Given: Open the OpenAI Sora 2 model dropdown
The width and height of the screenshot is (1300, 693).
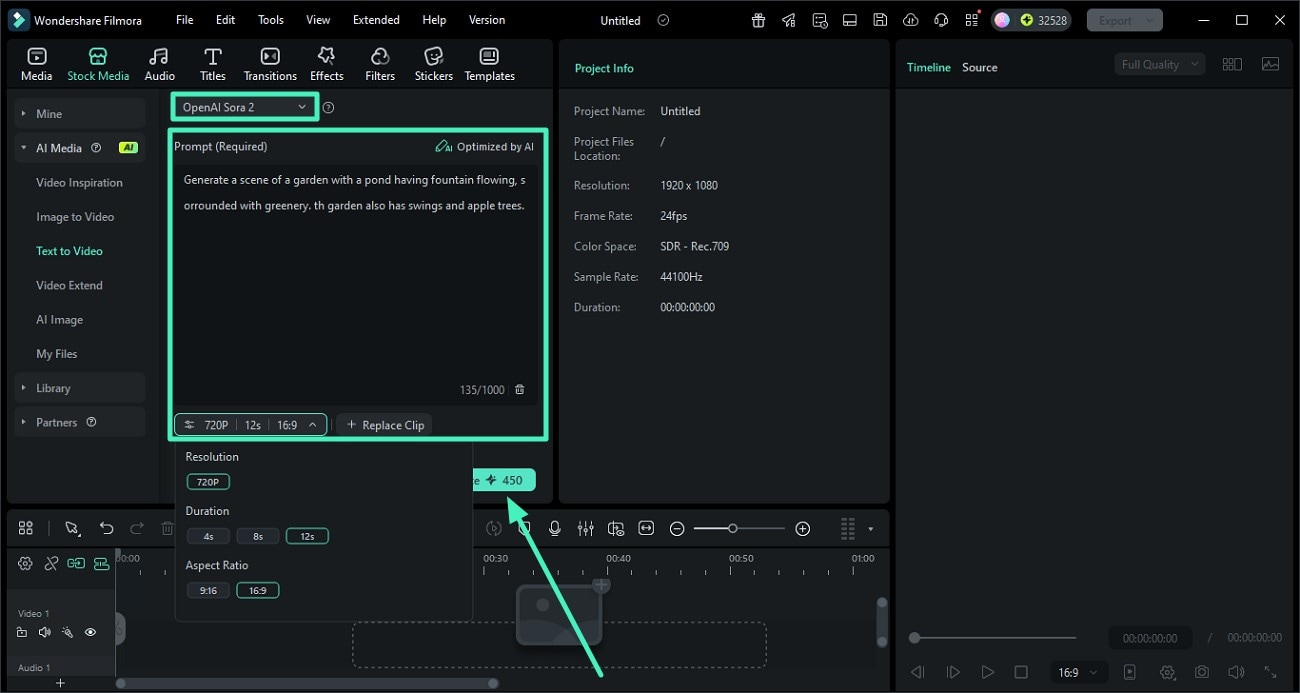Looking at the screenshot, I should tap(245, 107).
